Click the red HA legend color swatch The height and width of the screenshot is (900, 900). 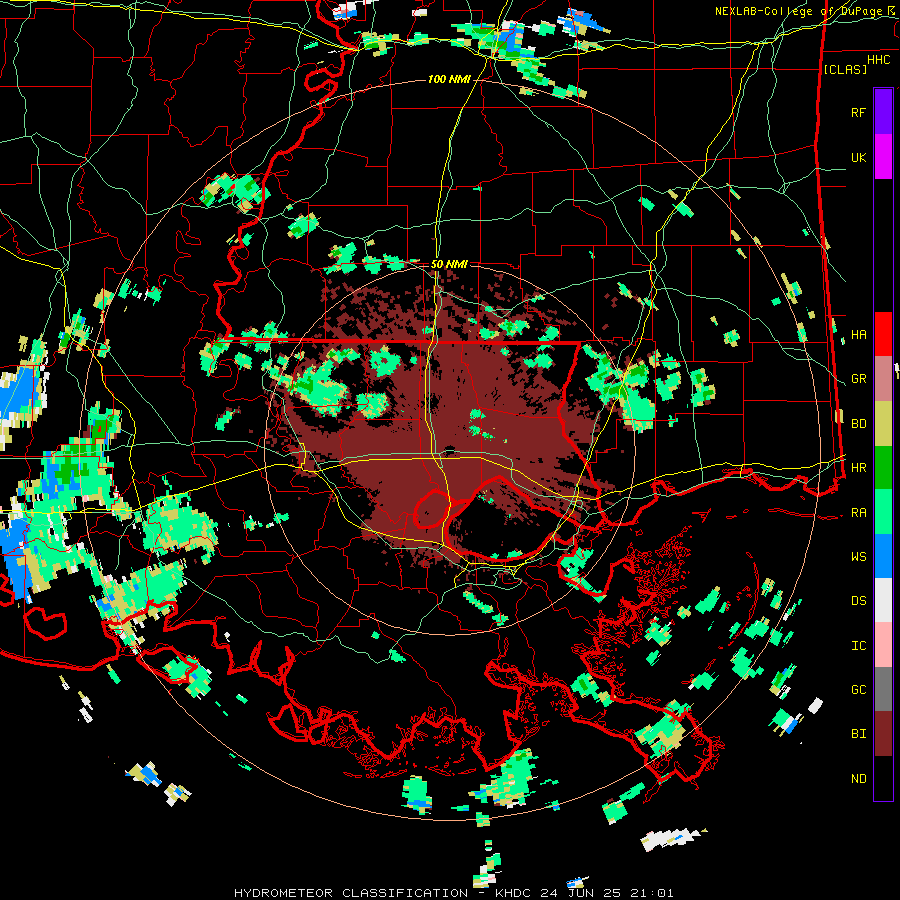pyautogui.click(x=883, y=334)
